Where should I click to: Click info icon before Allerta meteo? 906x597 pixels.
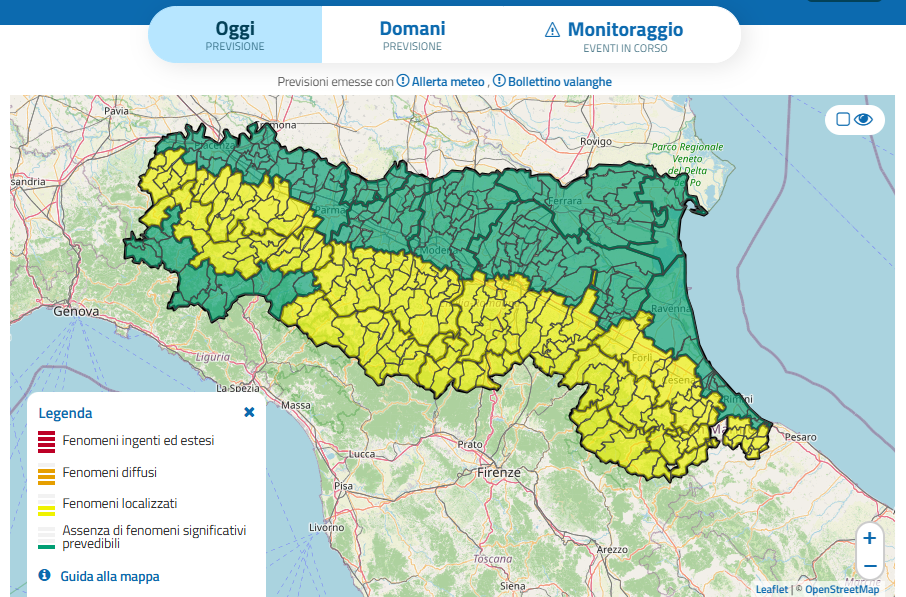[x=403, y=81]
